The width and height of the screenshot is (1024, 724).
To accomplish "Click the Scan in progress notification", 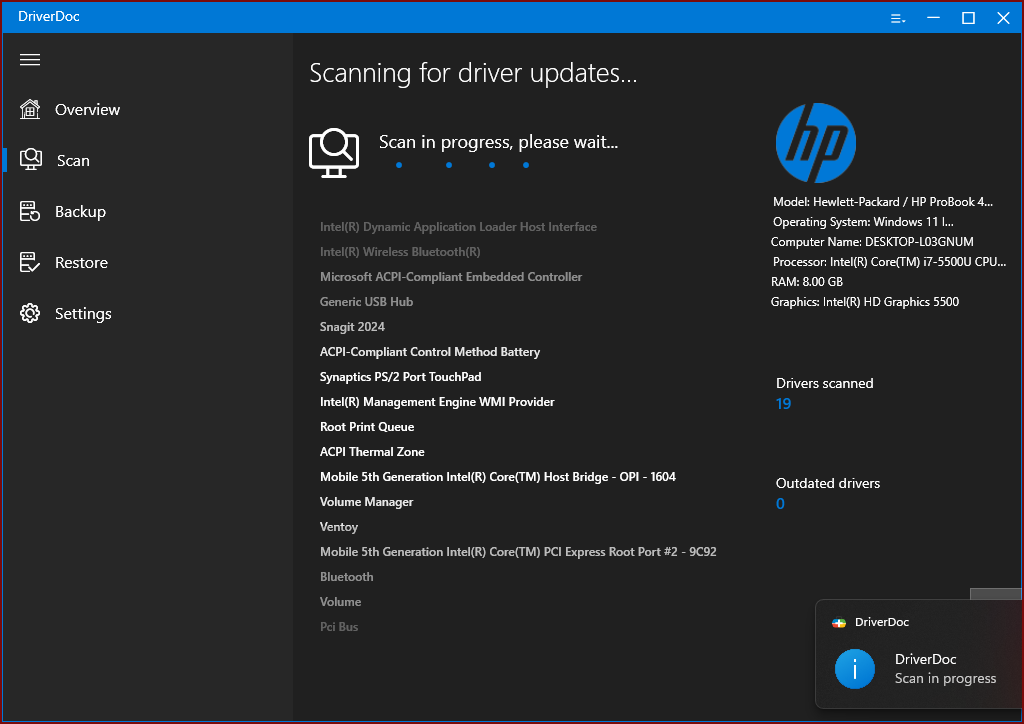I will [920, 654].
